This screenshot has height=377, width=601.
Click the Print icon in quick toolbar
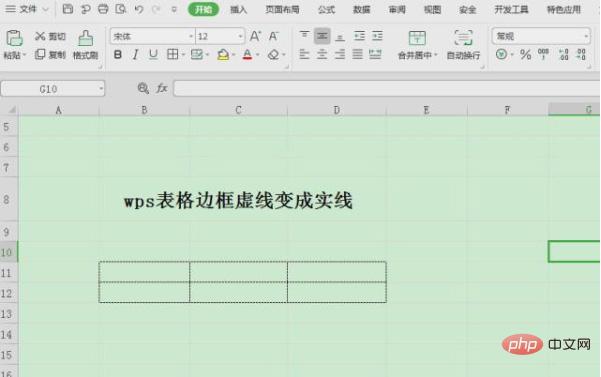(x=103, y=9)
